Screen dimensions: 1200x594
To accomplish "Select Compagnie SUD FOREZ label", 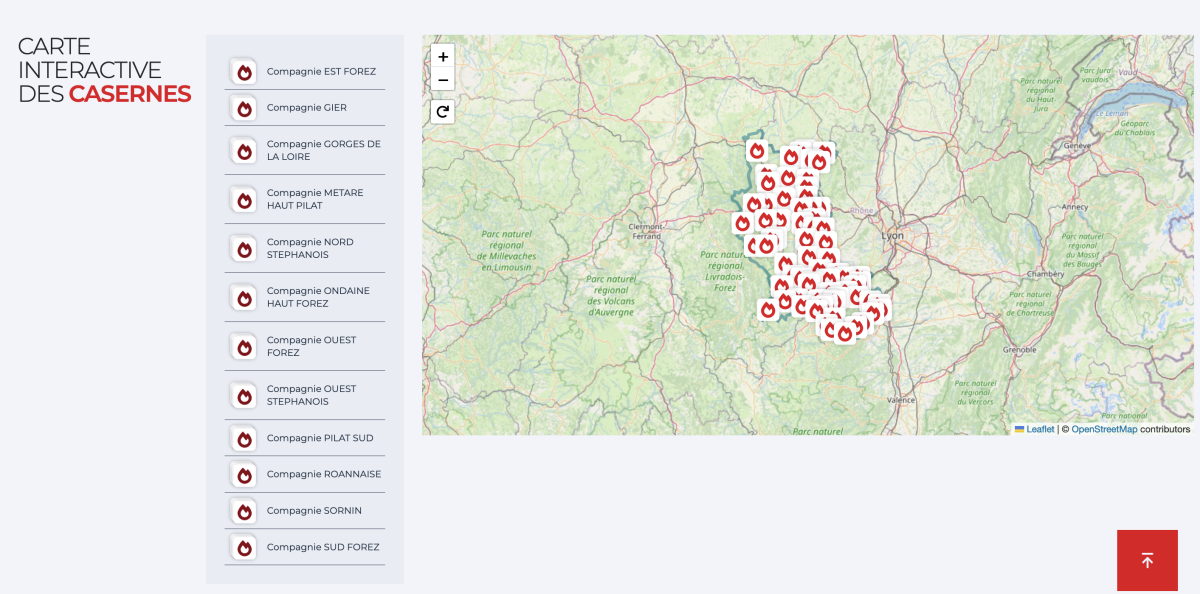I will click(323, 547).
